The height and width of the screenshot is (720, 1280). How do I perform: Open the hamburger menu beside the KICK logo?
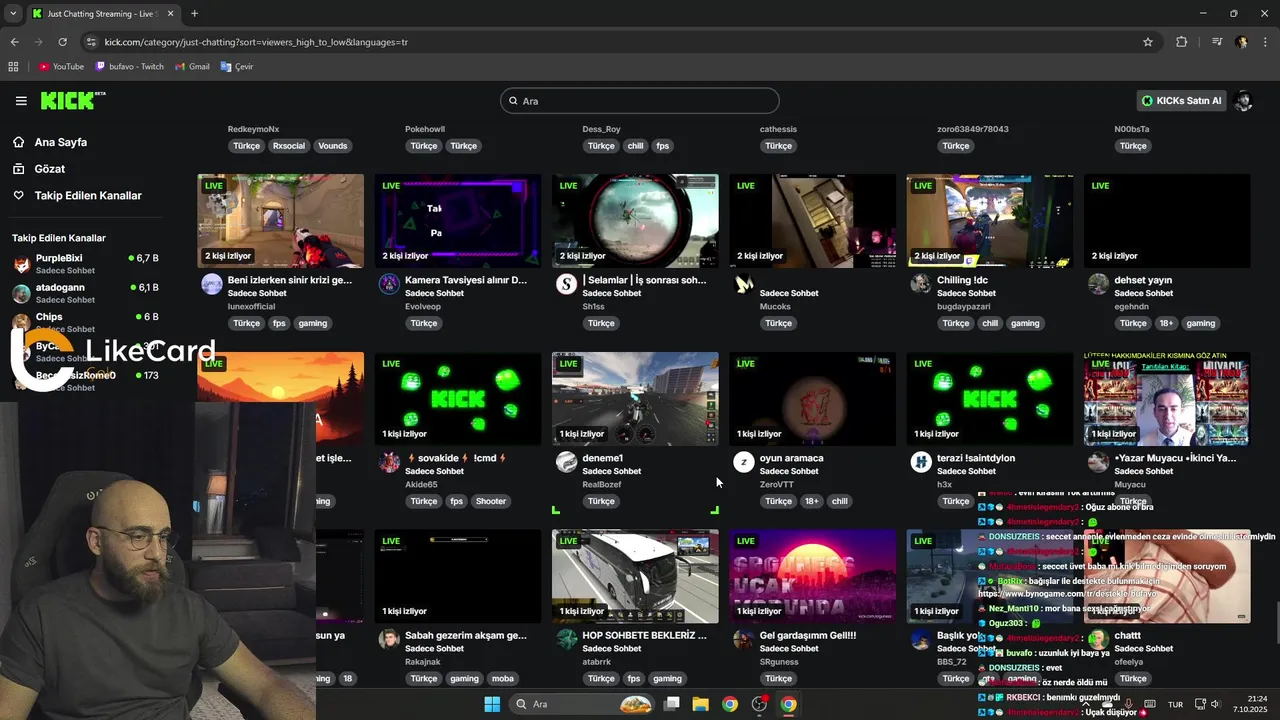point(21,101)
